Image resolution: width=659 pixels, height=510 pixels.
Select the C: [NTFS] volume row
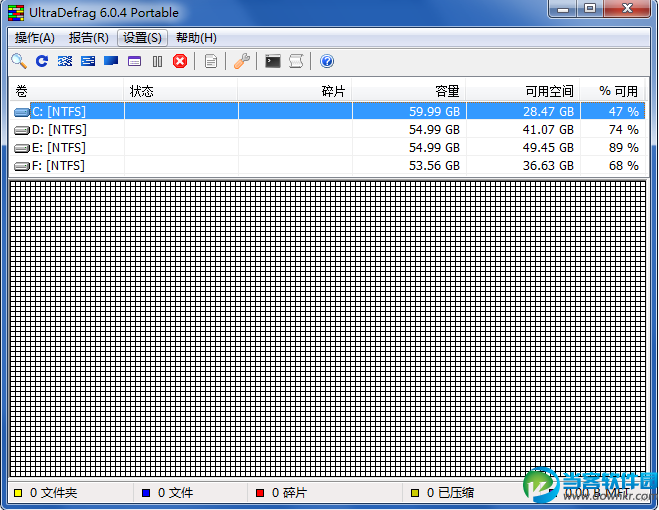click(x=327, y=111)
